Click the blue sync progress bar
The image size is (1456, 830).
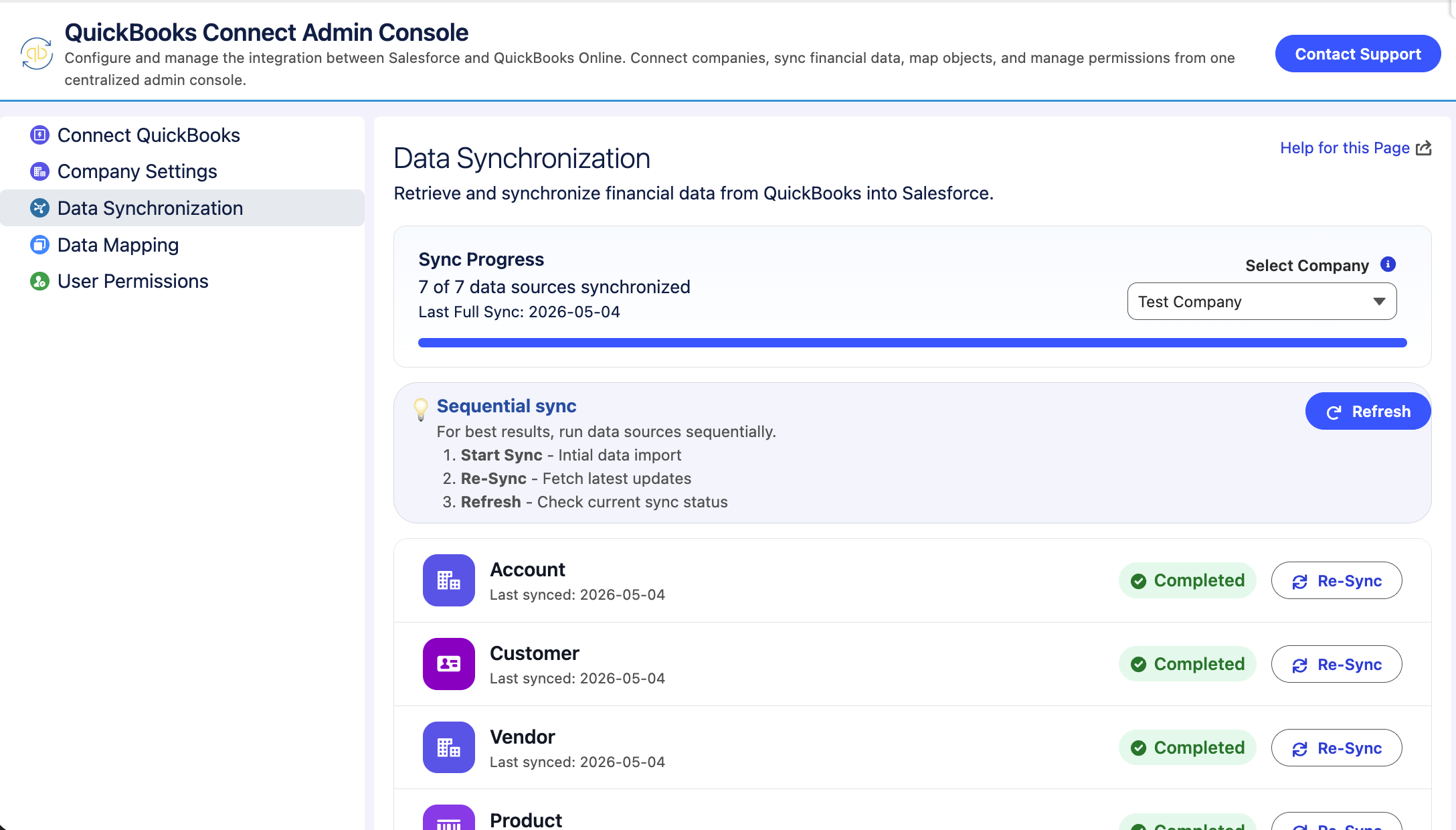tap(913, 343)
